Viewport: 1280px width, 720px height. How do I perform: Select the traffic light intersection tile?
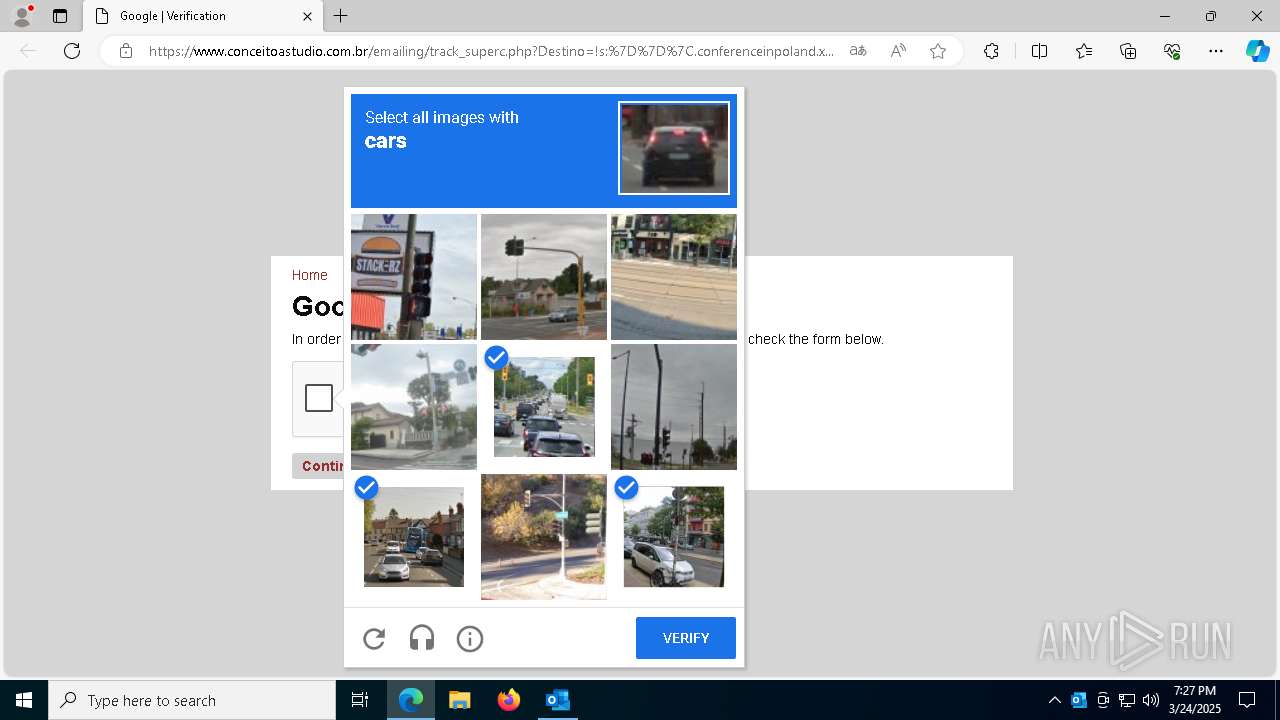tap(544, 277)
